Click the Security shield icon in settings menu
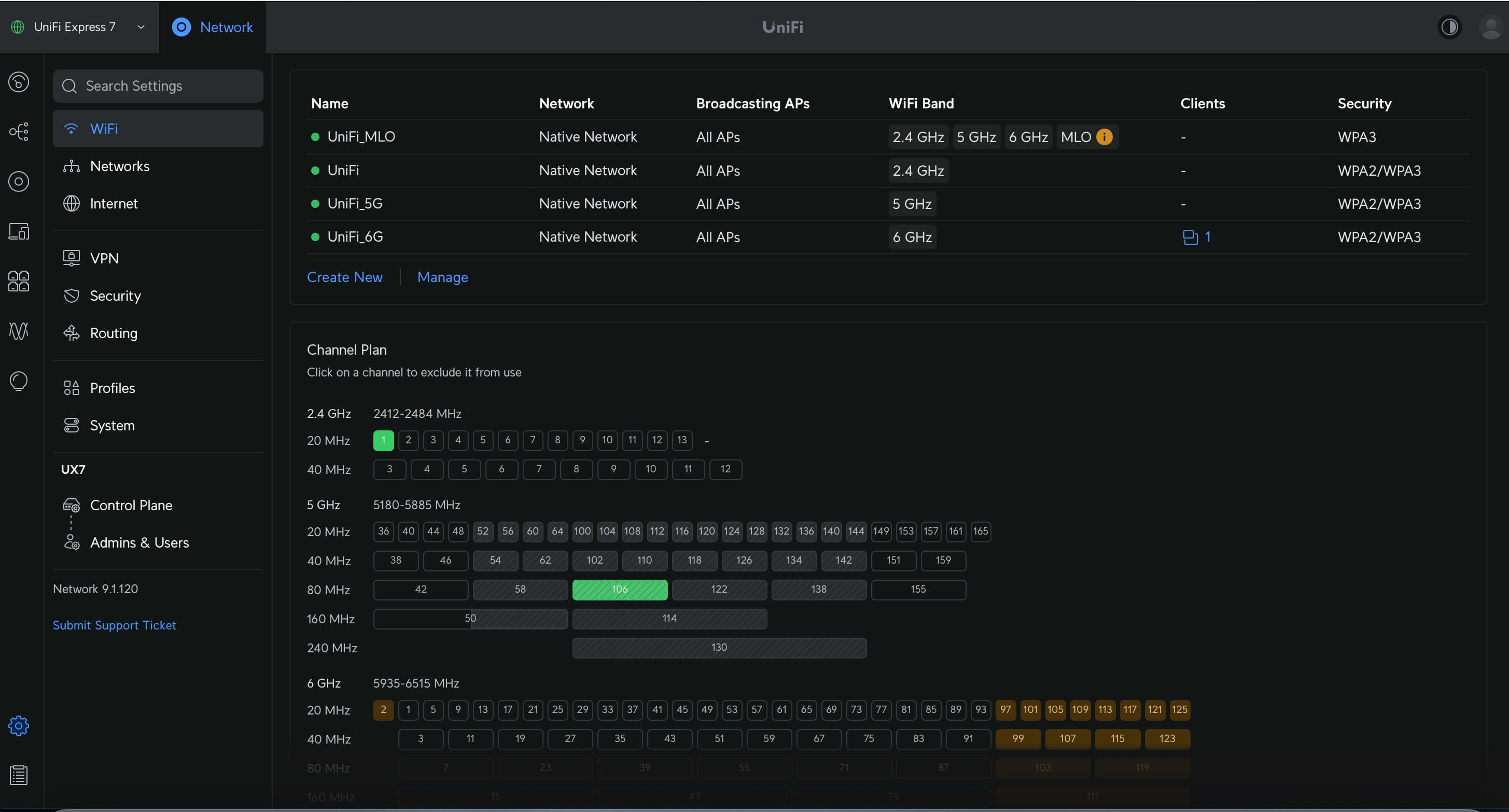Viewport: 1509px width, 812px height. 72,295
